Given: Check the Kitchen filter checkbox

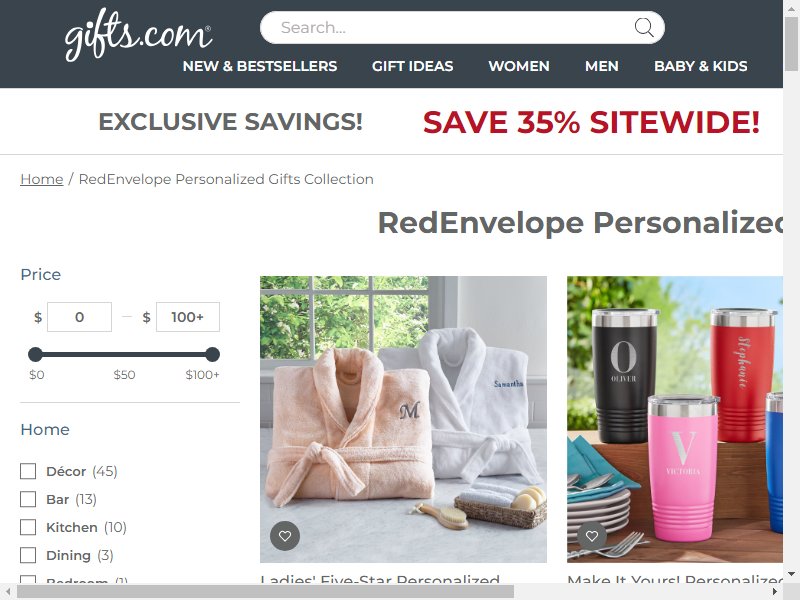Looking at the screenshot, I should point(28,527).
